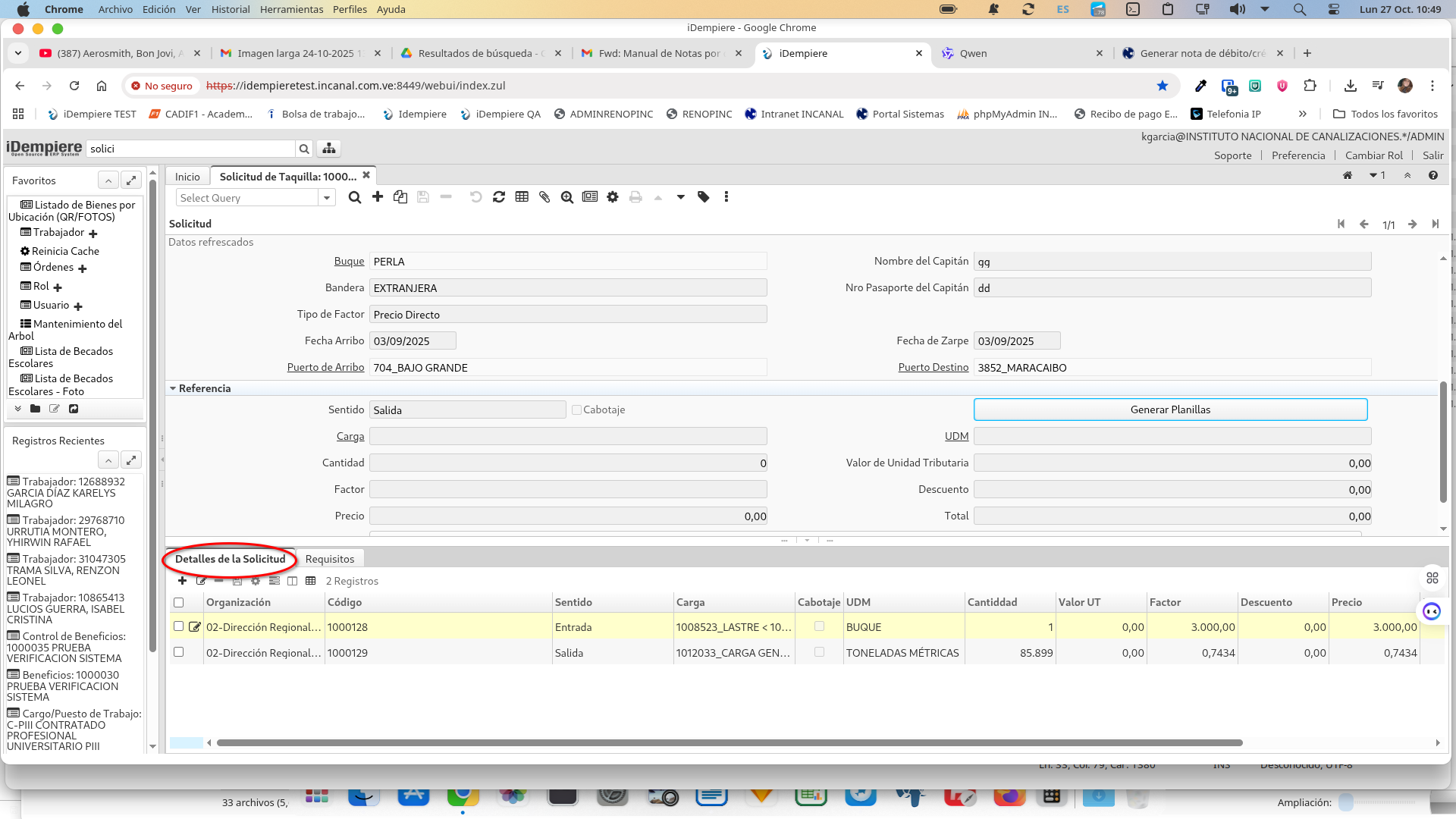Click the Find Record magnifier icon
This screenshot has height=819, width=1456.
tap(354, 197)
